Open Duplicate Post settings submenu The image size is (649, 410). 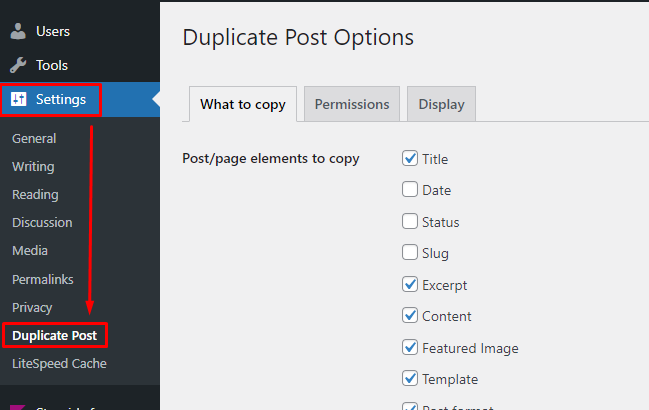pyautogui.click(x=55, y=336)
